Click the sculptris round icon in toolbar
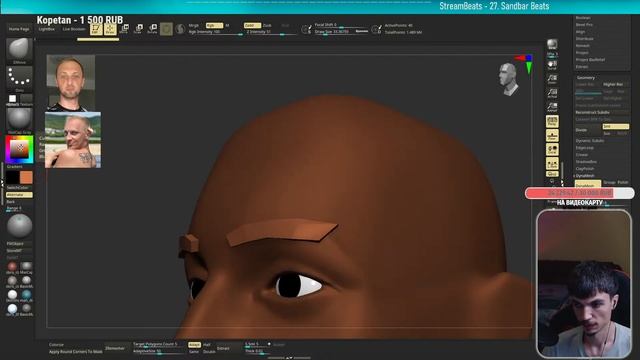 [180, 29]
